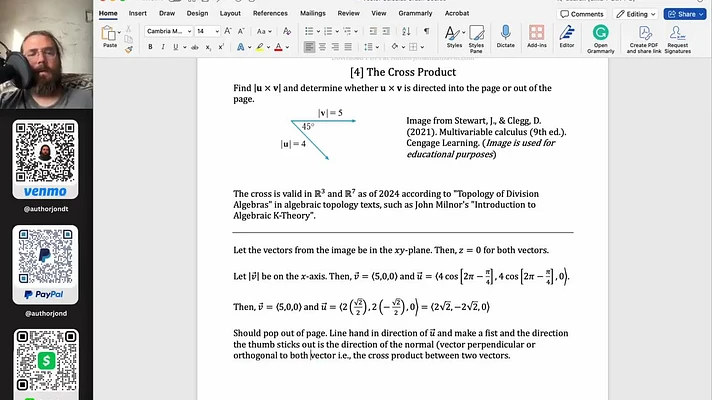Clear all formatting icon

point(287,31)
